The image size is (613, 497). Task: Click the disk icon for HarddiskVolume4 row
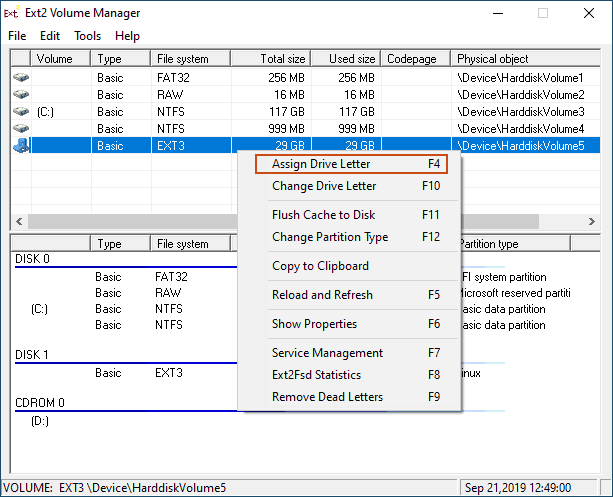coord(21,129)
